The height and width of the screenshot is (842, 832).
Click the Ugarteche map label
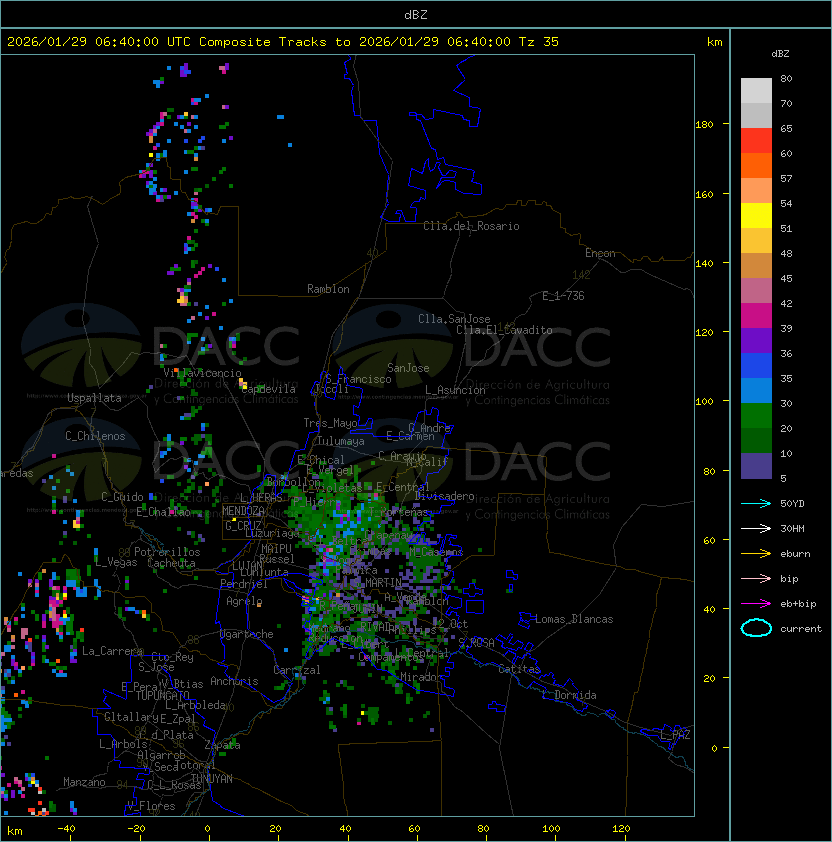tap(247, 634)
